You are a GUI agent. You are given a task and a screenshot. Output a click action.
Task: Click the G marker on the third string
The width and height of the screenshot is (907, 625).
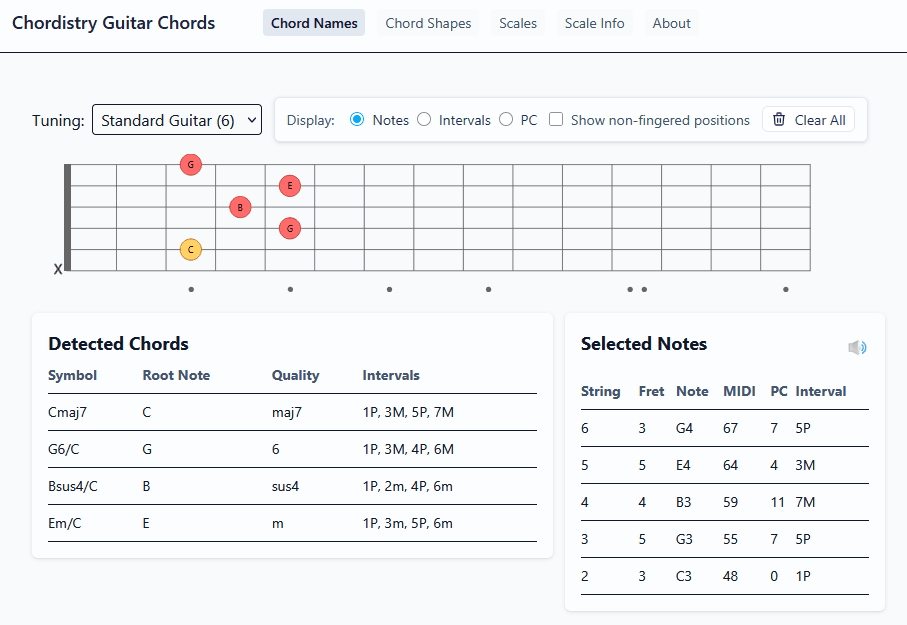point(289,228)
